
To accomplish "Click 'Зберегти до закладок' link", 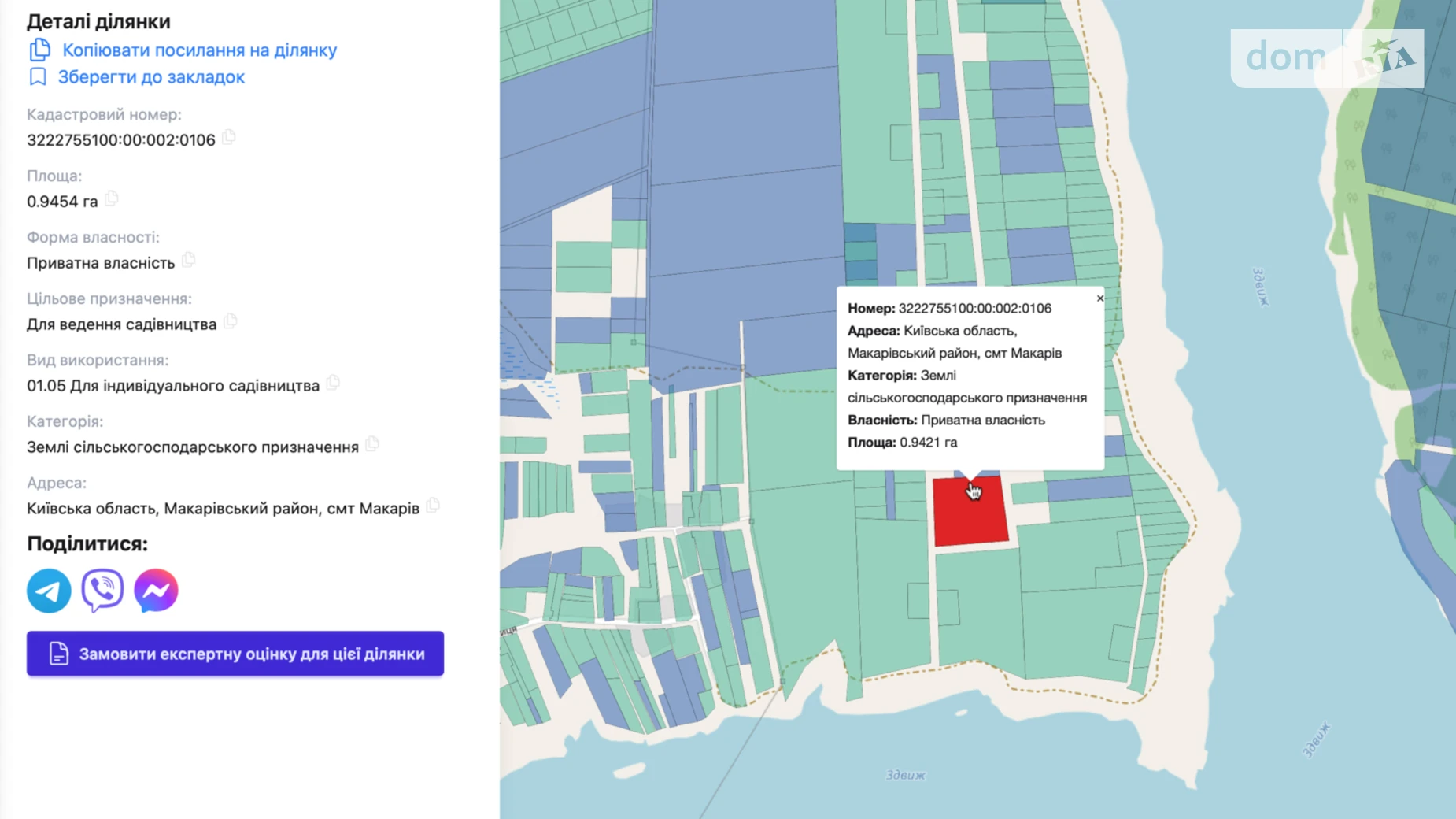I will 151,77.
